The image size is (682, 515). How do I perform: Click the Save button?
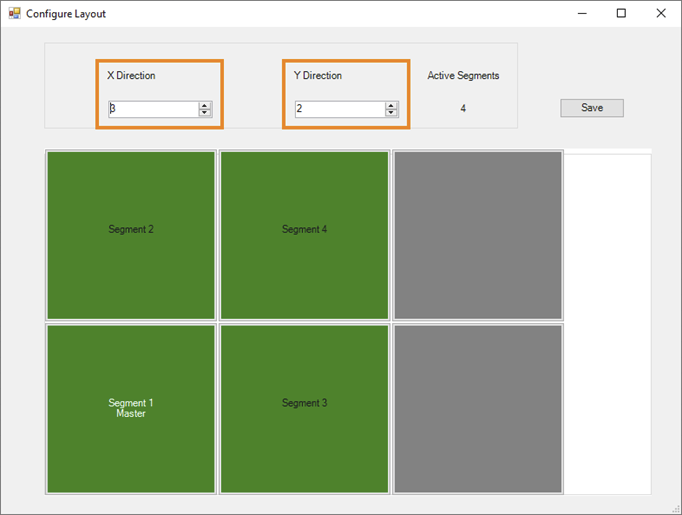592,108
